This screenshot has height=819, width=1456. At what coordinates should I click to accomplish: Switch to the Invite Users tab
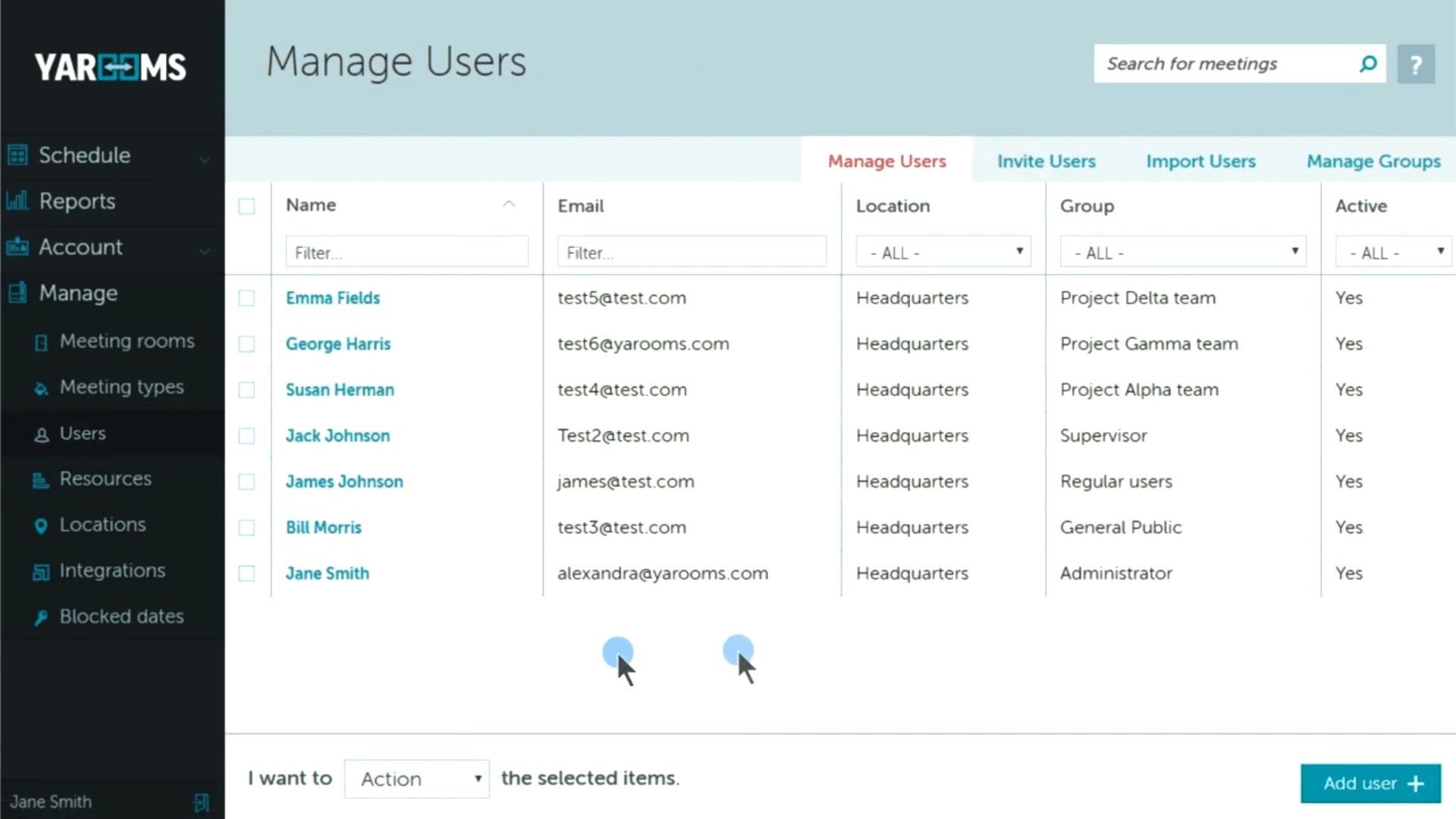click(1046, 162)
